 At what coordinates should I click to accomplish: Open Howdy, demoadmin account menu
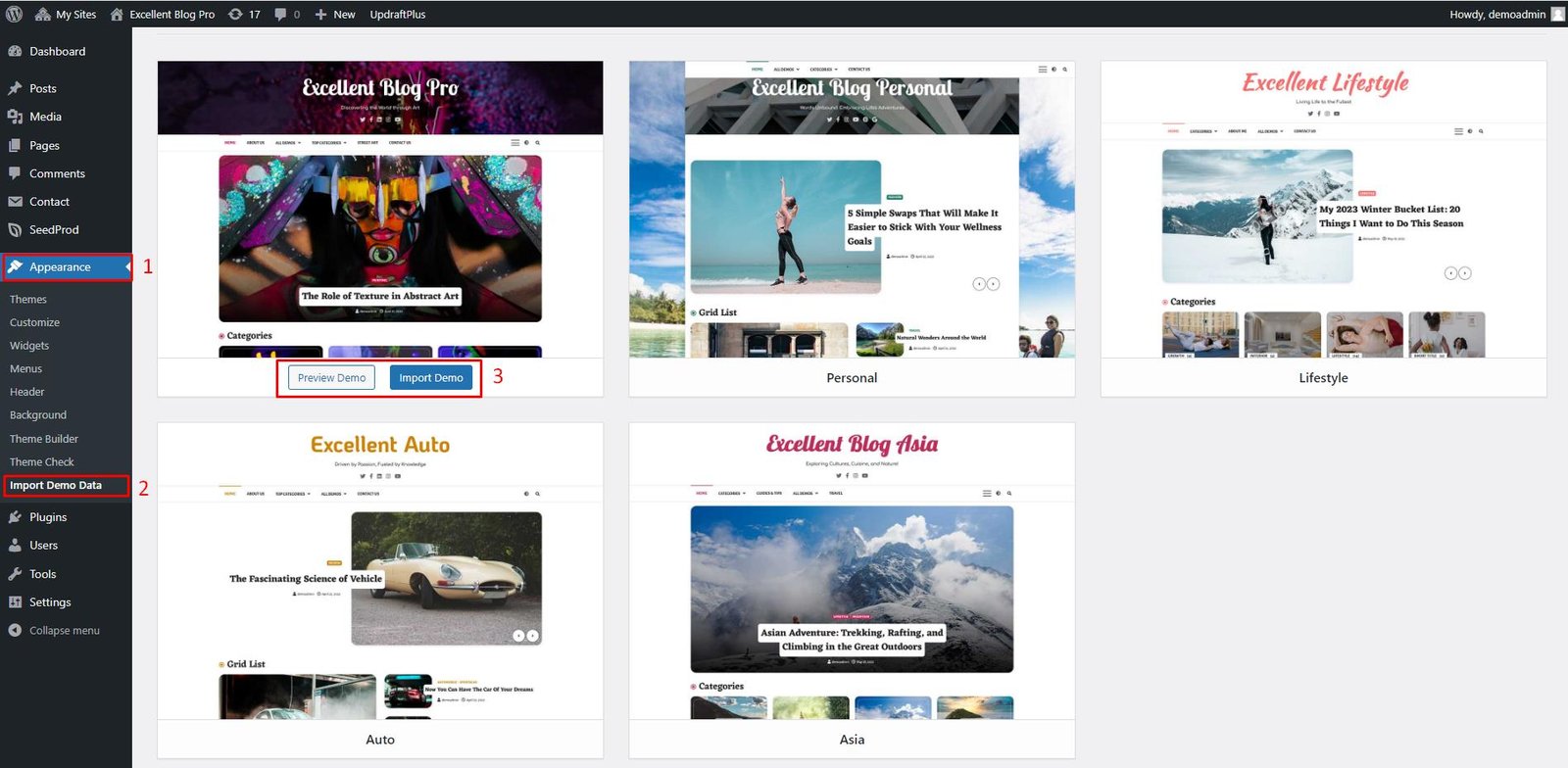pyautogui.click(x=1497, y=14)
